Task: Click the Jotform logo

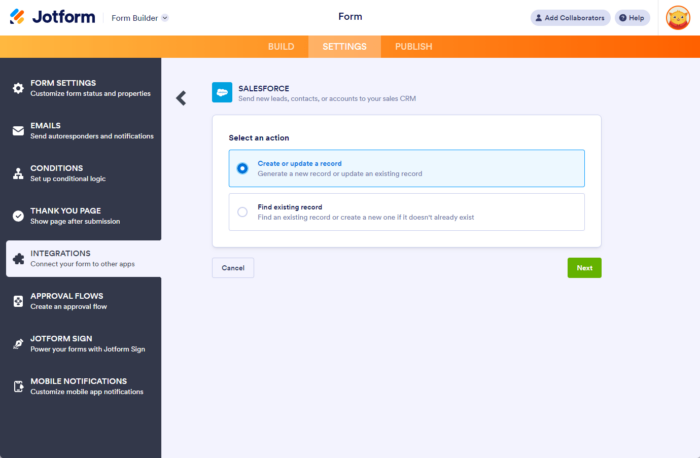Action: click(x=52, y=17)
